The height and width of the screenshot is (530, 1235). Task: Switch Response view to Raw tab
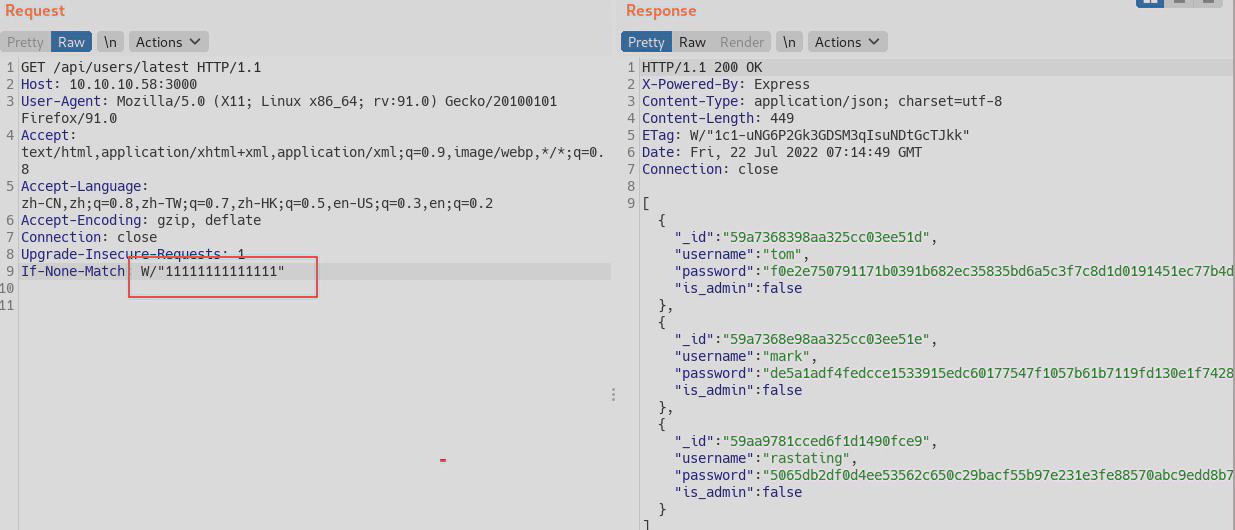click(x=692, y=42)
